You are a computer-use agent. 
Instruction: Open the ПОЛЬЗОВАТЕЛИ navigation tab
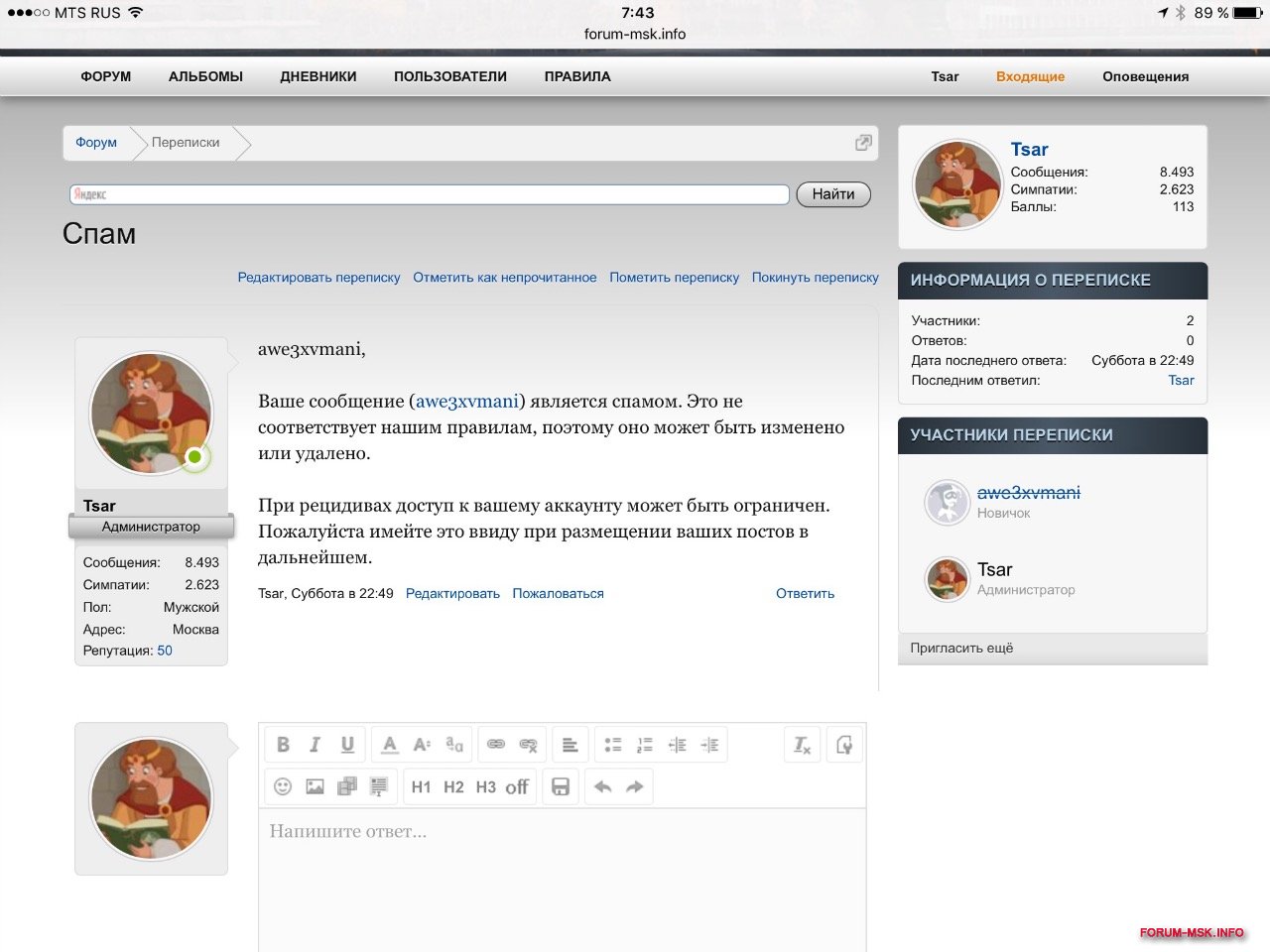[x=450, y=76]
